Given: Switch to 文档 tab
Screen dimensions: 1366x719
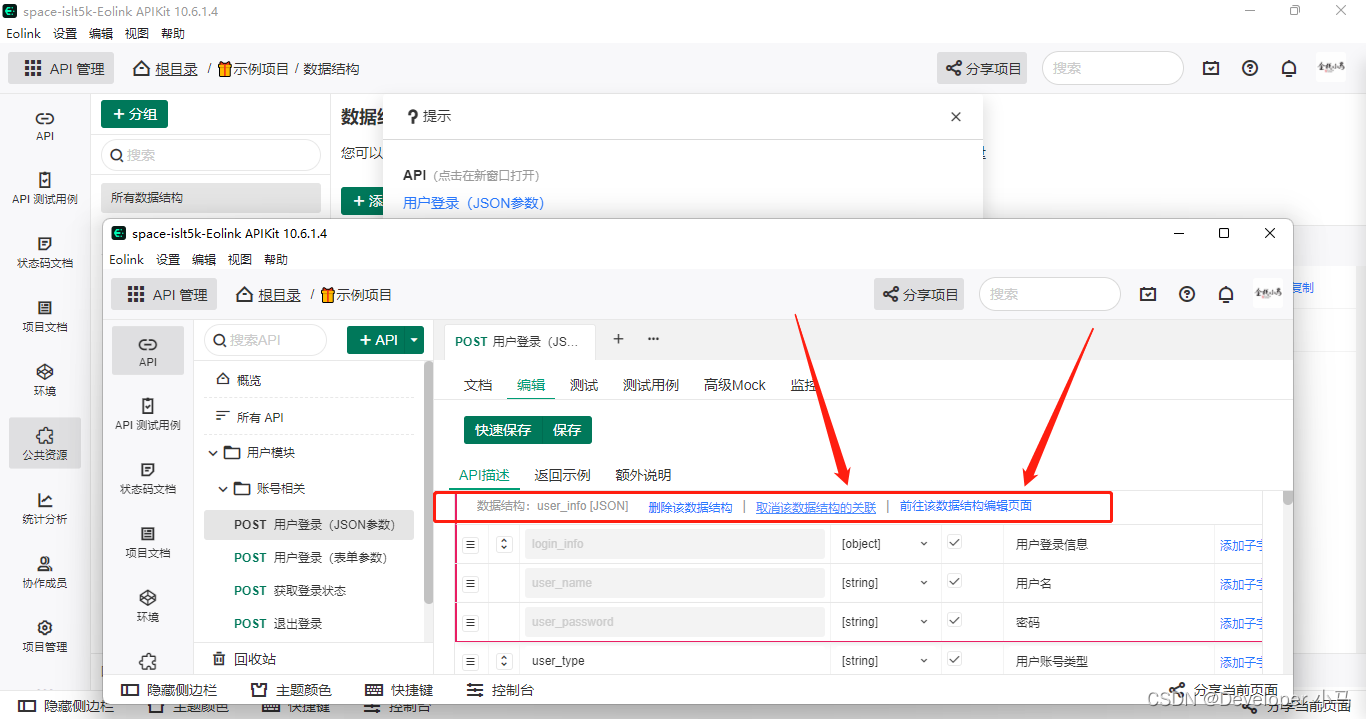Looking at the screenshot, I should pyautogui.click(x=478, y=385).
